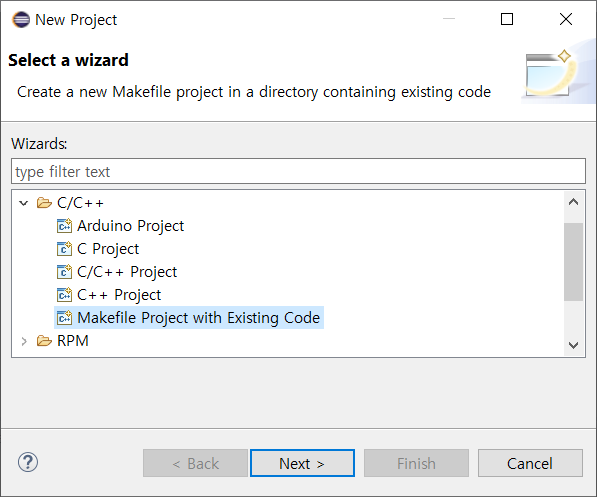The width and height of the screenshot is (597, 497).
Task: Focus the type filter text field
Action: (298, 171)
